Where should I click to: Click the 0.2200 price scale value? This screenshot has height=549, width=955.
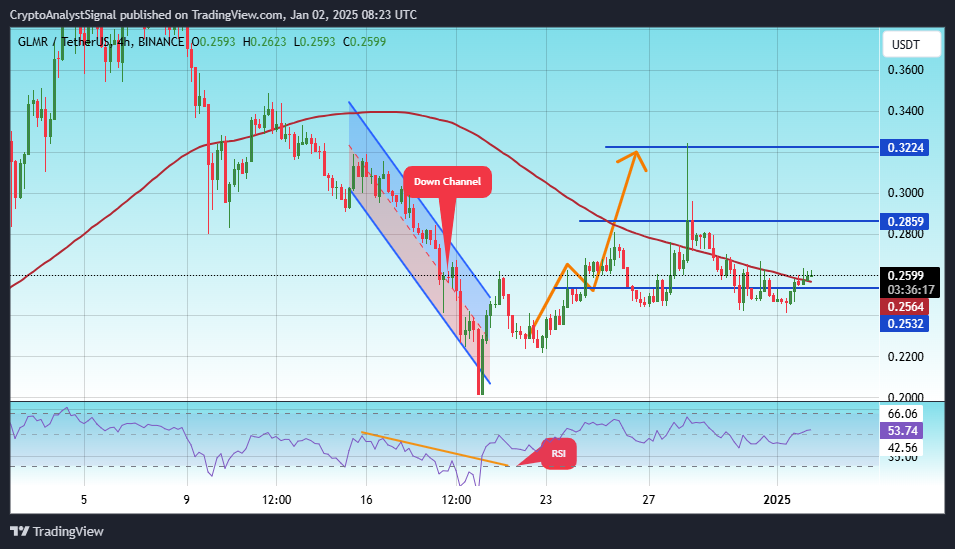(x=906, y=356)
